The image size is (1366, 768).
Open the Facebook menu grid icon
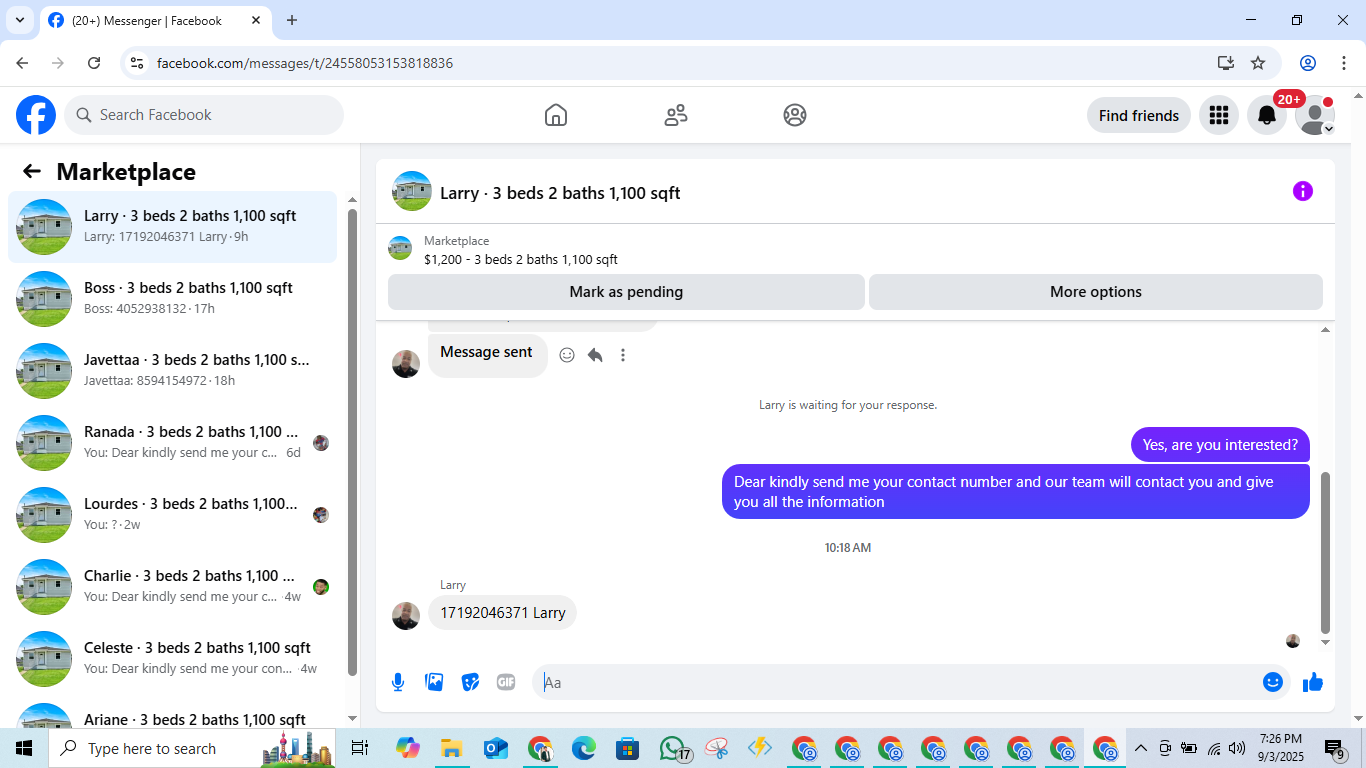pos(1218,115)
